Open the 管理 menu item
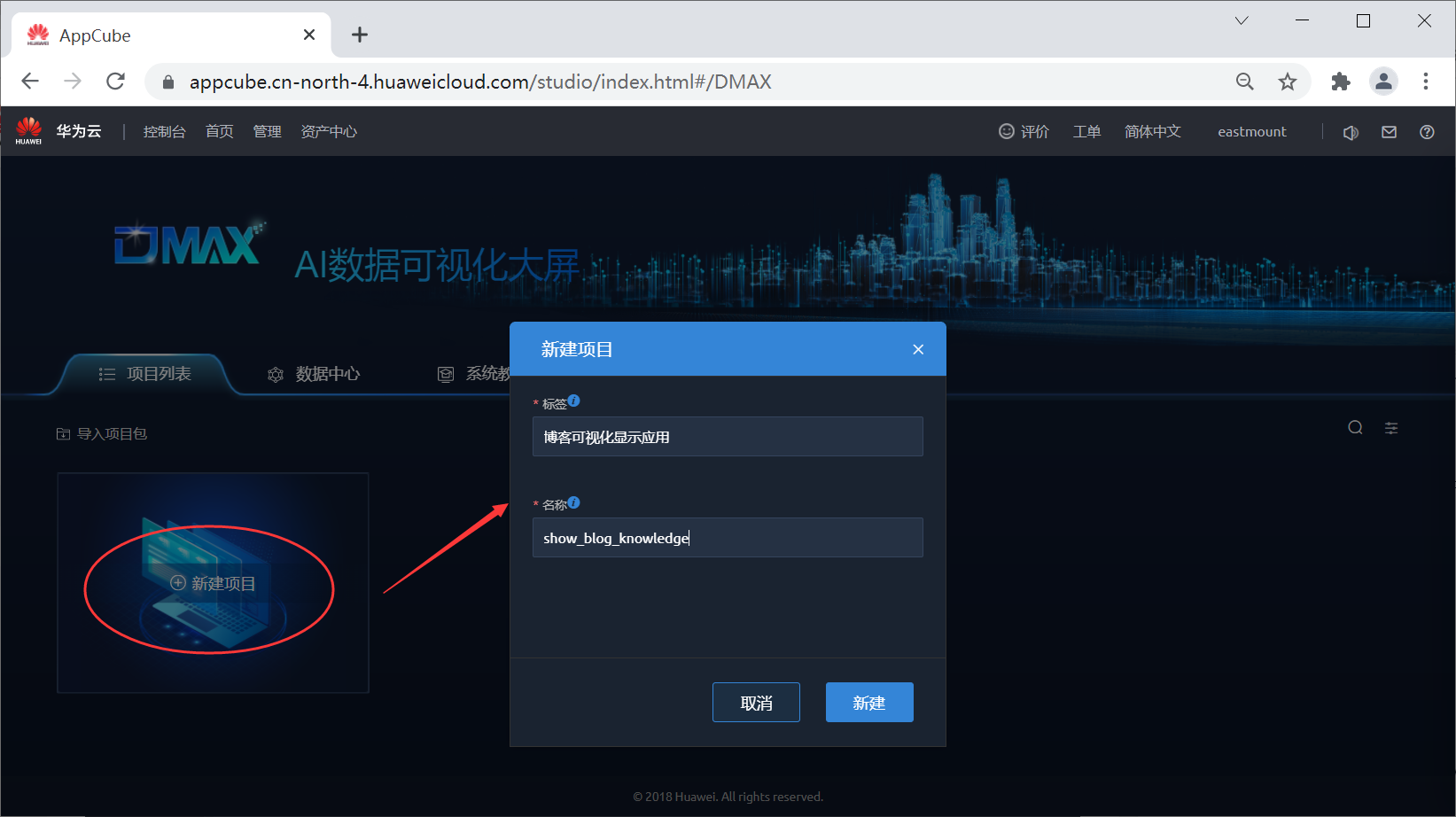This screenshot has height=817, width=1456. (x=268, y=131)
